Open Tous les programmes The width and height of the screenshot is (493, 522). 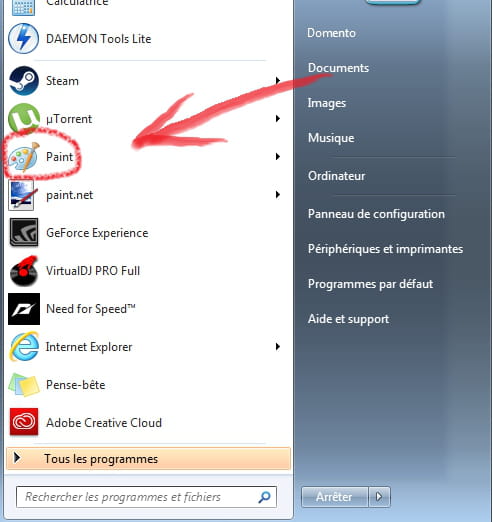[x=148, y=459]
